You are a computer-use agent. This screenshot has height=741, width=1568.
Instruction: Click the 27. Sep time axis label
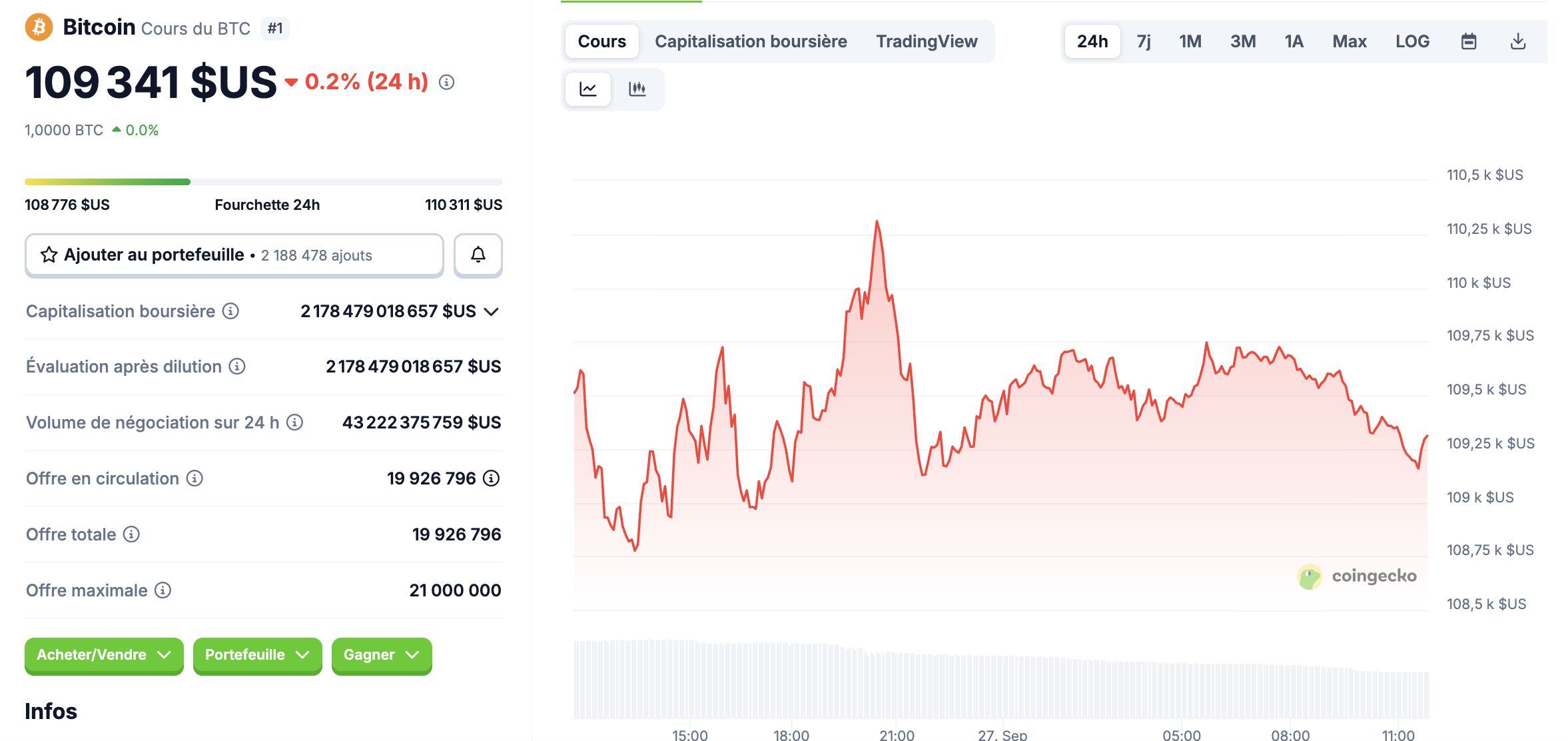[x=1002, y=734]
